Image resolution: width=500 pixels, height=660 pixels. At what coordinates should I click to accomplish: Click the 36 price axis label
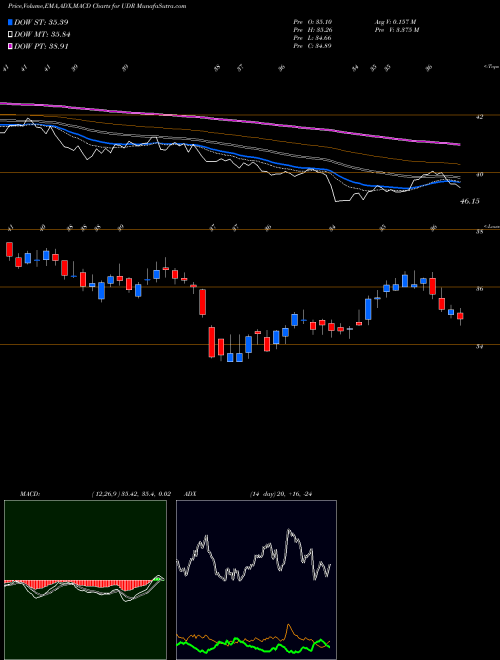tap(479, 289)
